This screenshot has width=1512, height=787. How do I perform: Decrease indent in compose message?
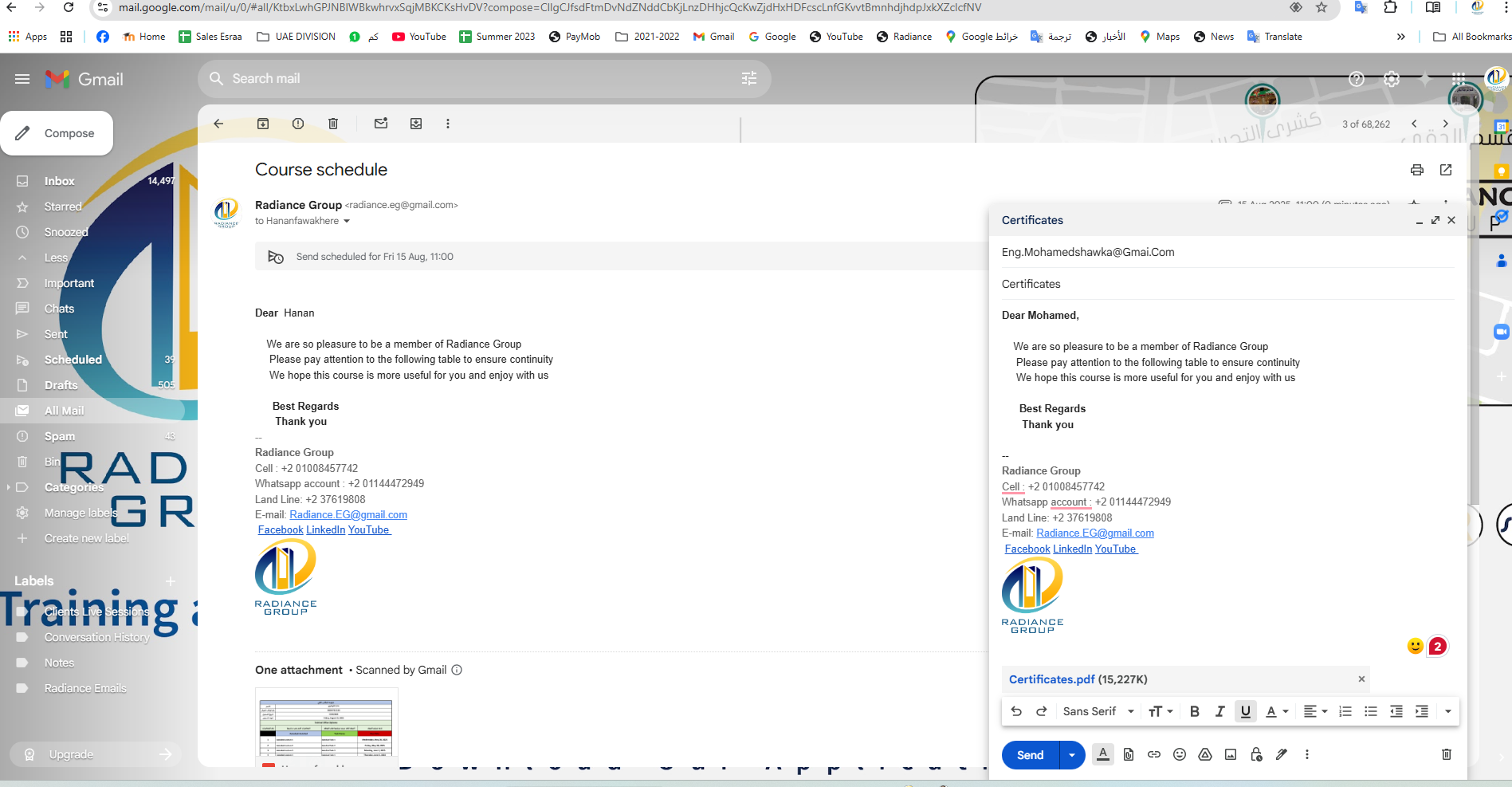[1396, 711]
